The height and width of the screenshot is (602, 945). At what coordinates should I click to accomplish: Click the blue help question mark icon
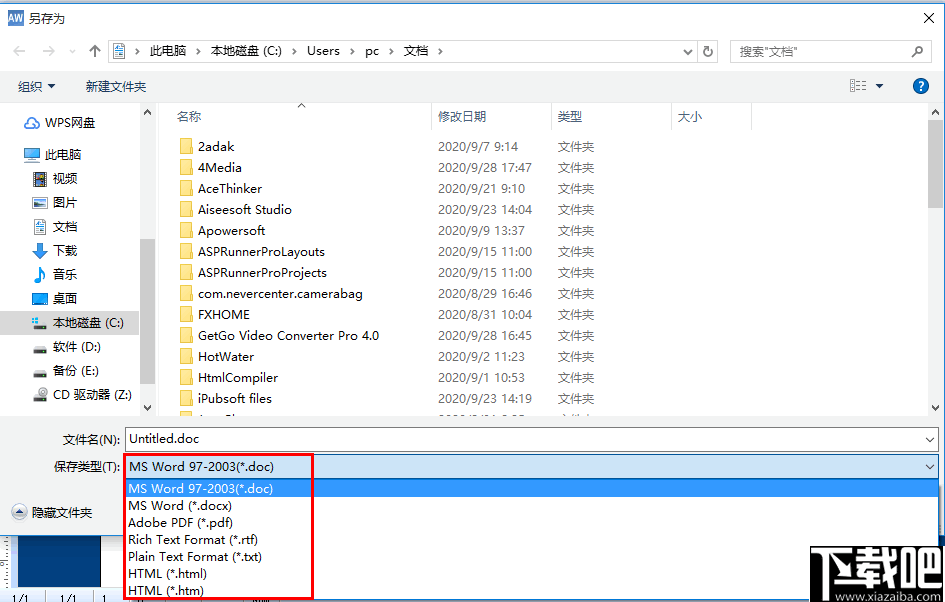tap(920, 85)
